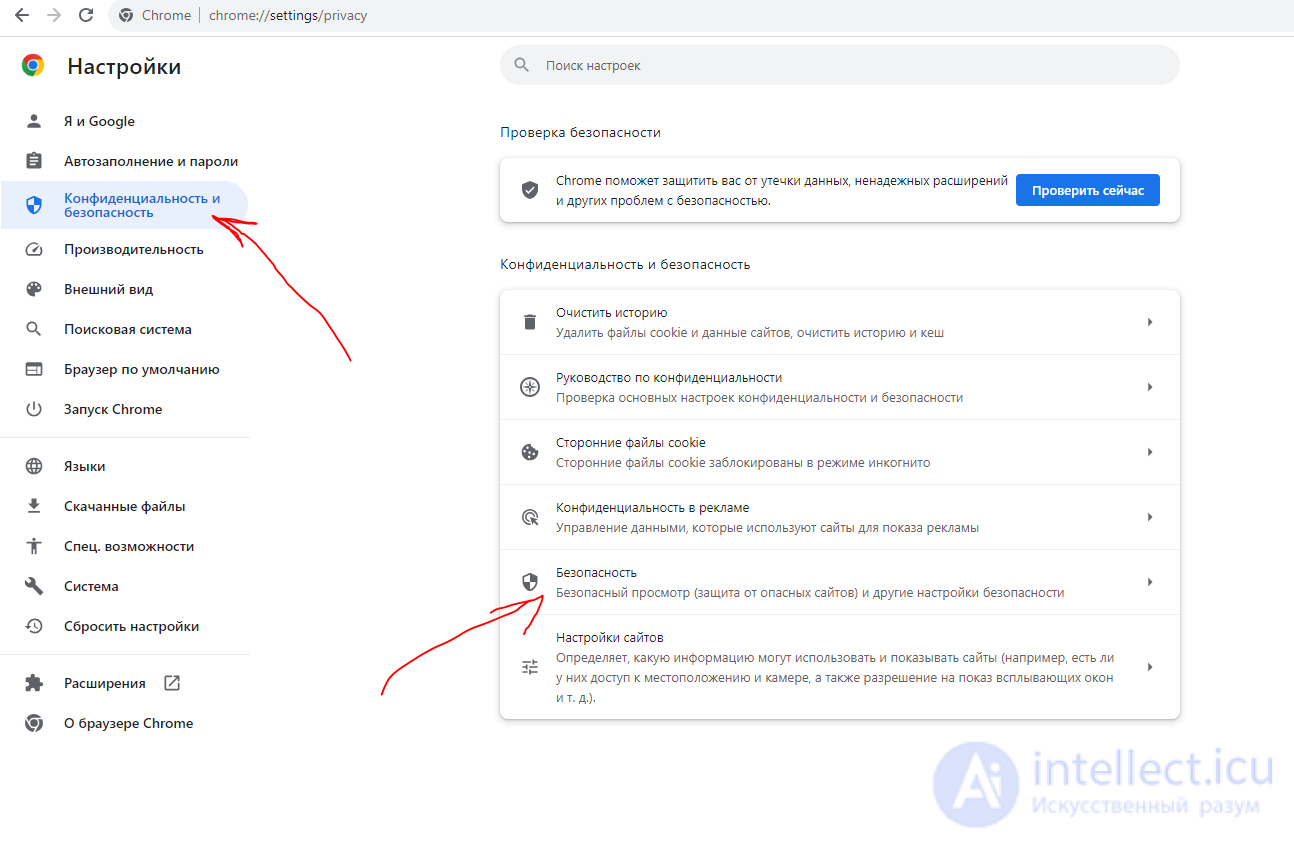Click the magnifier icon for Поисковая система
Image resolution: width=1294 pixels, height=842 pixels.
[x=34, y=329]
